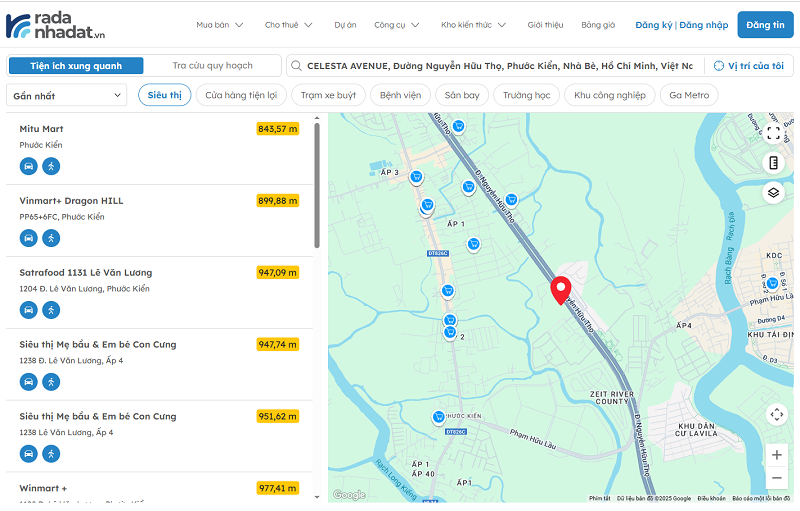
Task: Click the Đăng nhập link
Action: (x=704, y=25)
